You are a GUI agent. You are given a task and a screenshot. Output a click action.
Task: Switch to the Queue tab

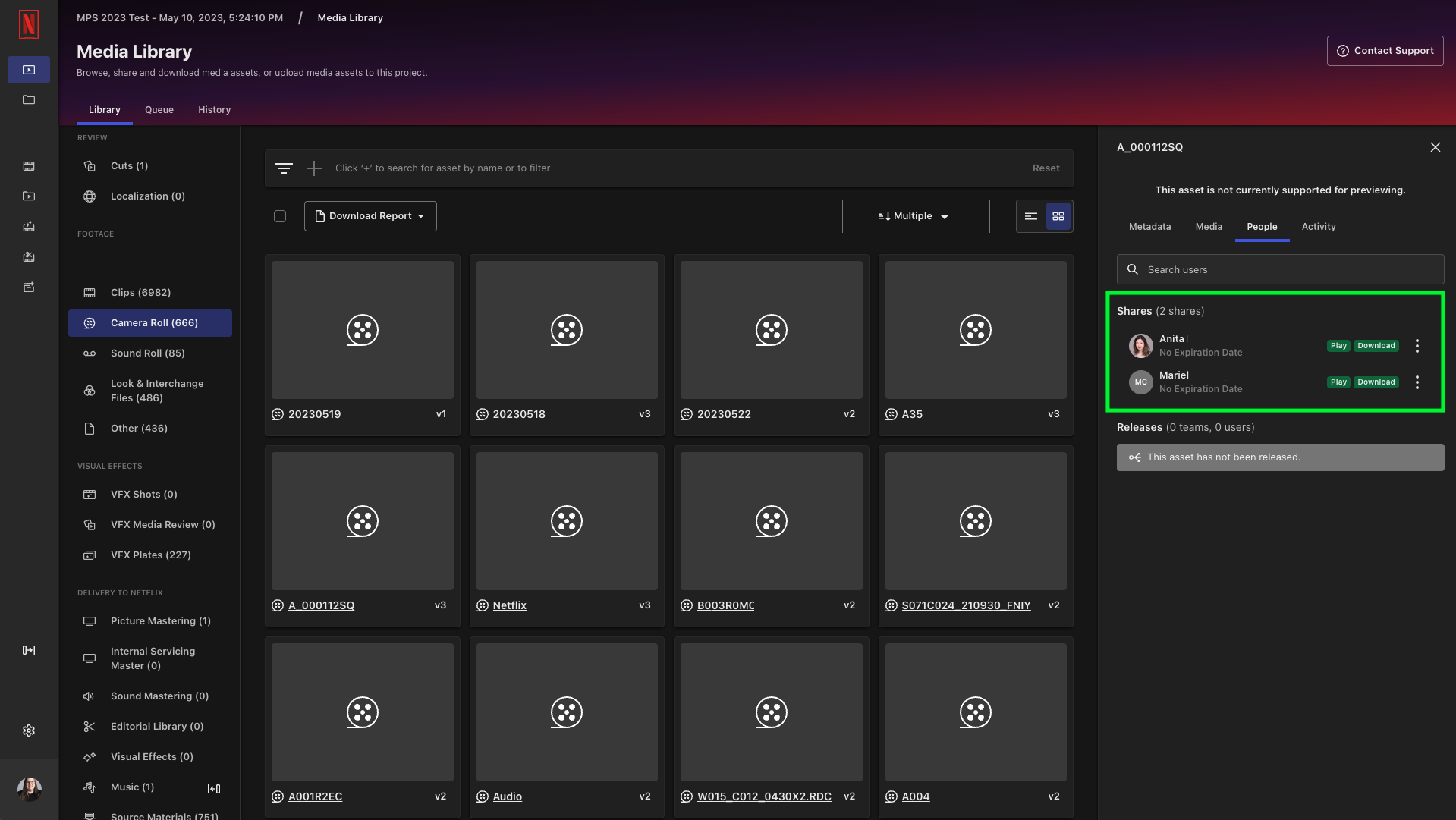(159, 110)
